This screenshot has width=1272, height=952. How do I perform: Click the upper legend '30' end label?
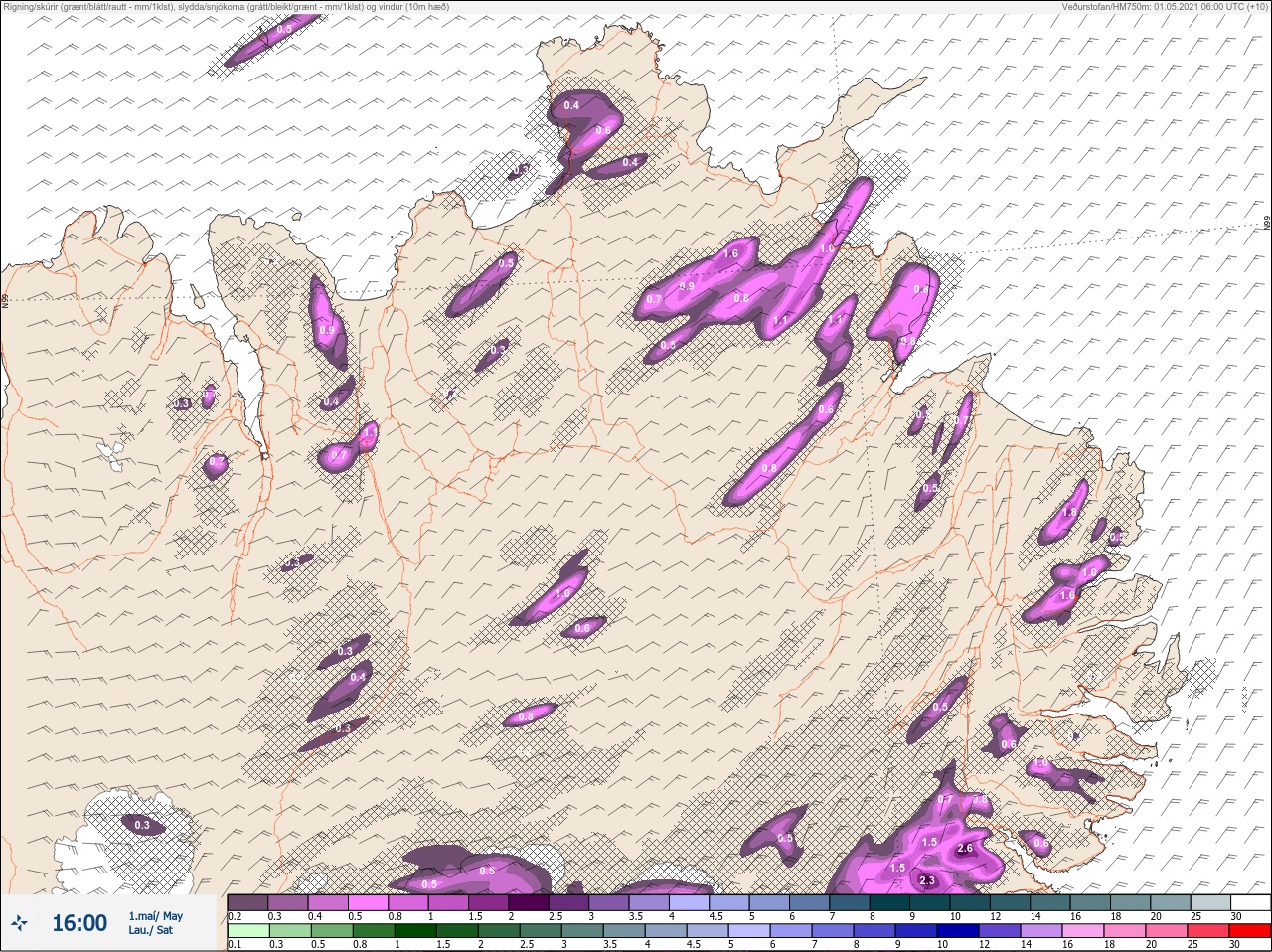(1235, 916)
